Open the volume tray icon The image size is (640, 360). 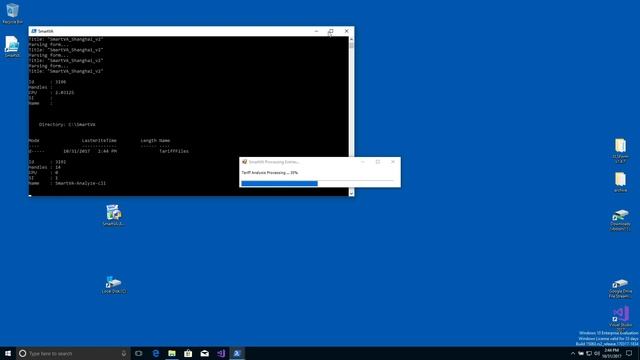click(x=597, y=353)
